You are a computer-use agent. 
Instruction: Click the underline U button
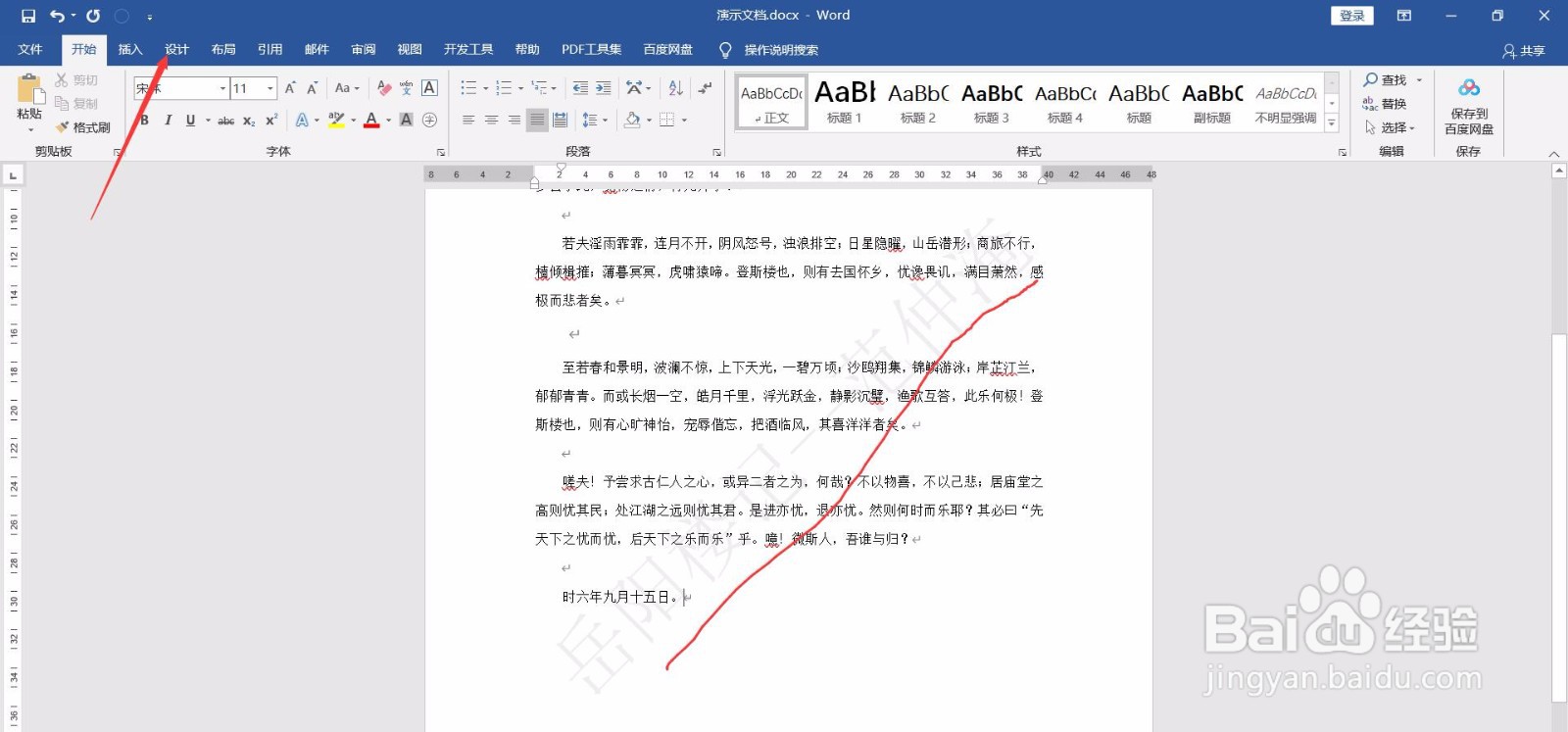(x=190, y=121)
